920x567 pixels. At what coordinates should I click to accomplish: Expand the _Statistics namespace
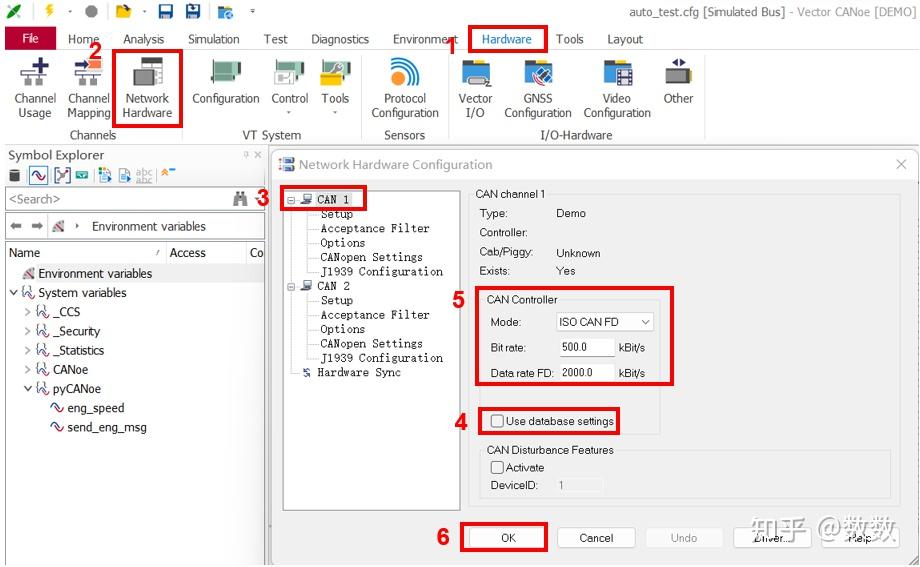point(27,350)
